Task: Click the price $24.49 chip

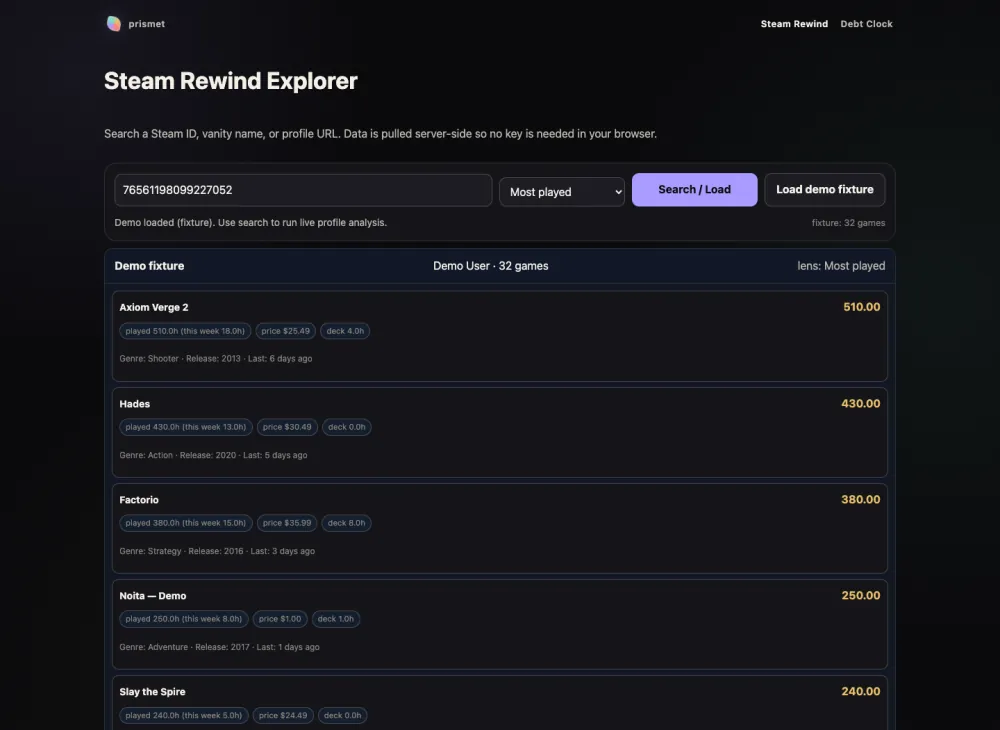Action: (283, 715)
